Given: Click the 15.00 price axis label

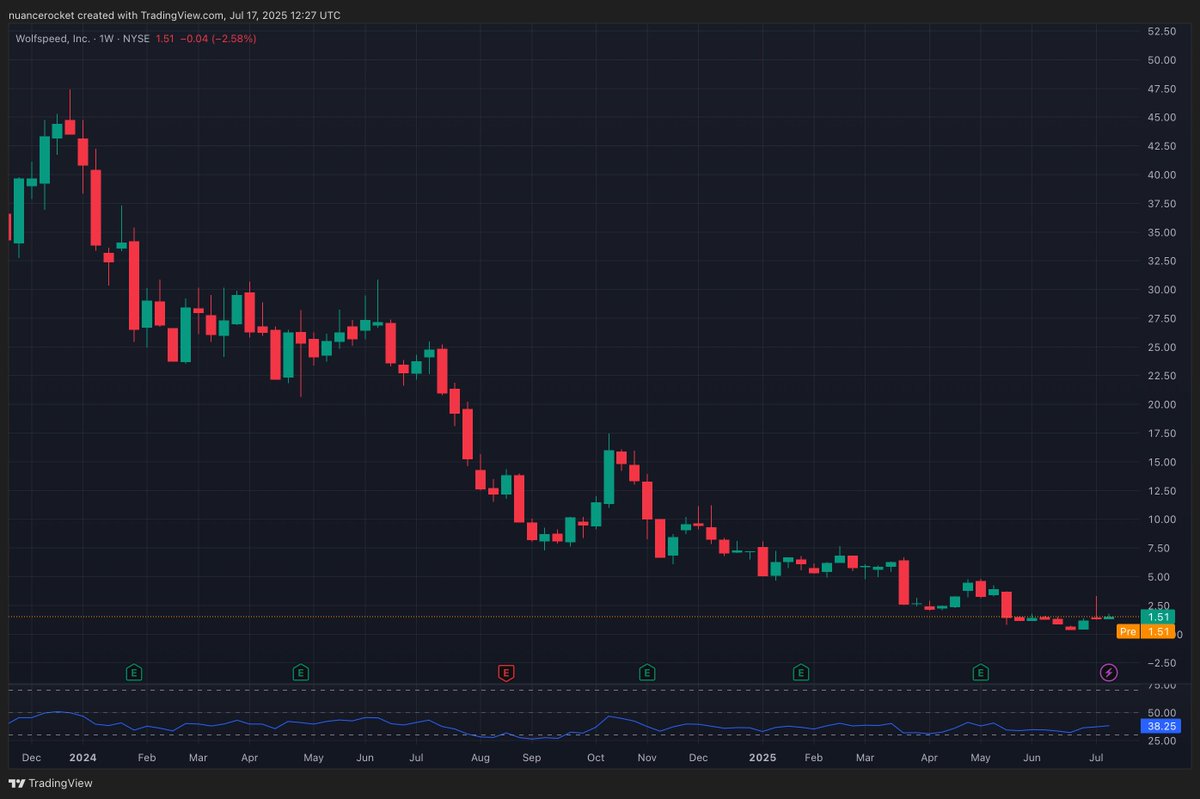Looking at the screenshot, I should point(1162,462).
